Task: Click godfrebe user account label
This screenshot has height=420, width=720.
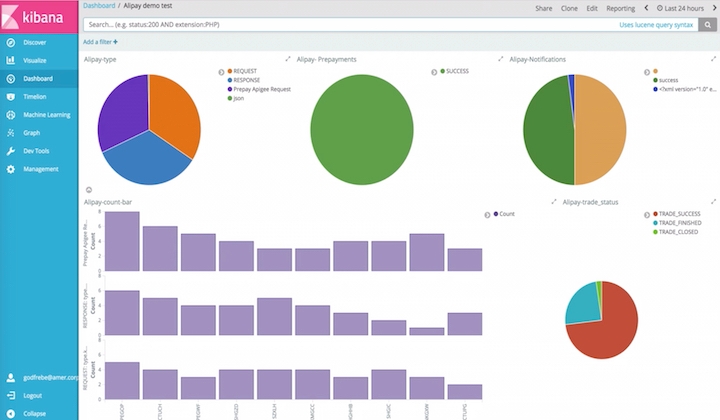Action: [51, 377]
